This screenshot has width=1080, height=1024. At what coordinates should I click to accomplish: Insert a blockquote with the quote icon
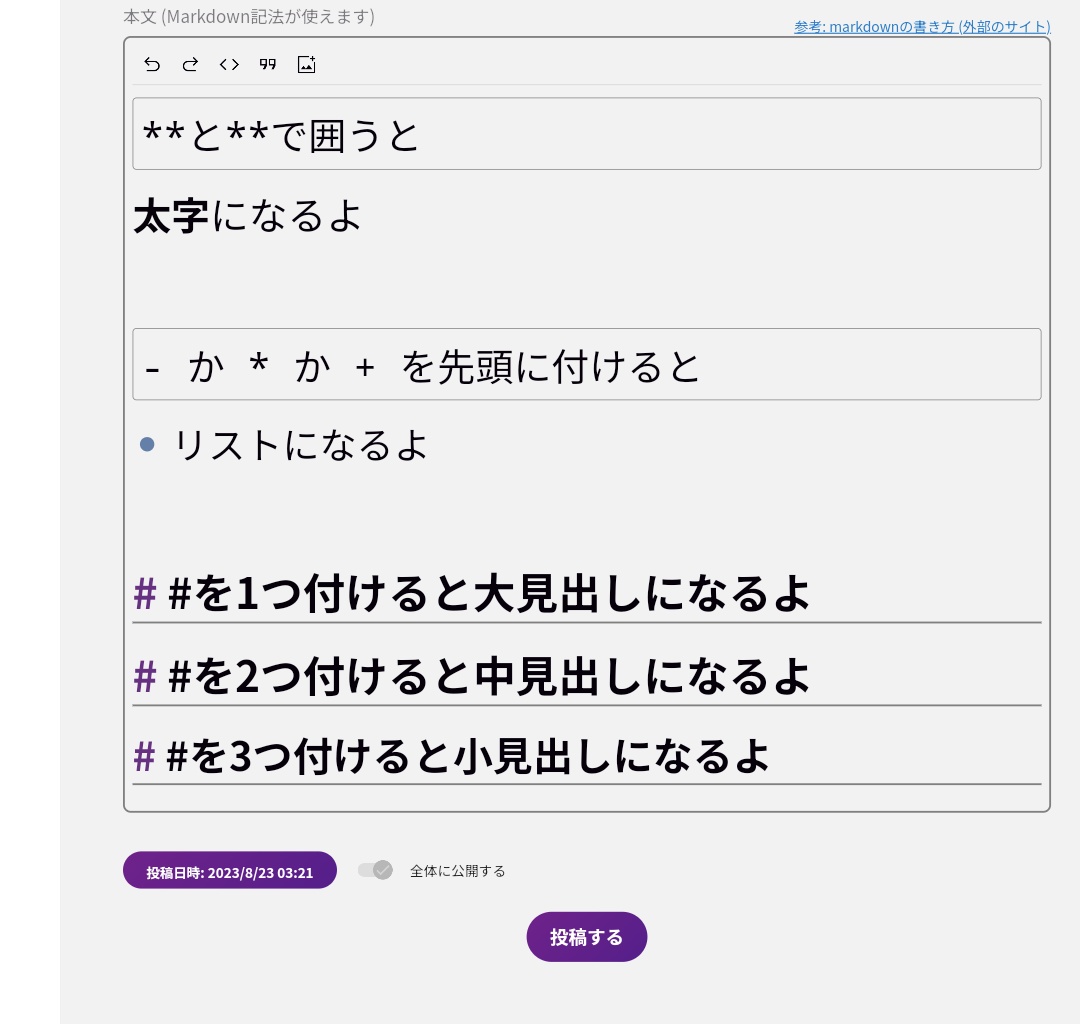coord(267,65)
